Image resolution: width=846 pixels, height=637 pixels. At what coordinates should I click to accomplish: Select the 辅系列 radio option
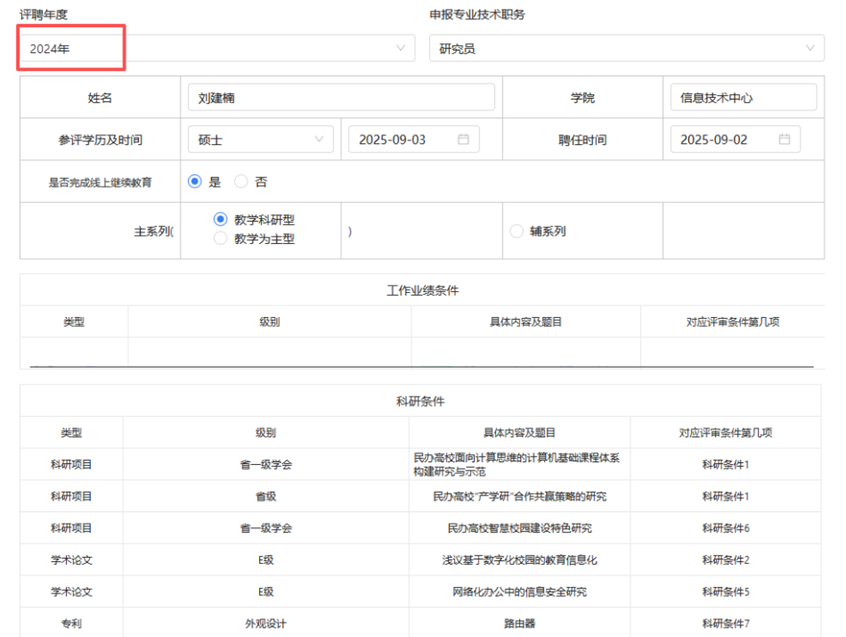tap(517, 231)
